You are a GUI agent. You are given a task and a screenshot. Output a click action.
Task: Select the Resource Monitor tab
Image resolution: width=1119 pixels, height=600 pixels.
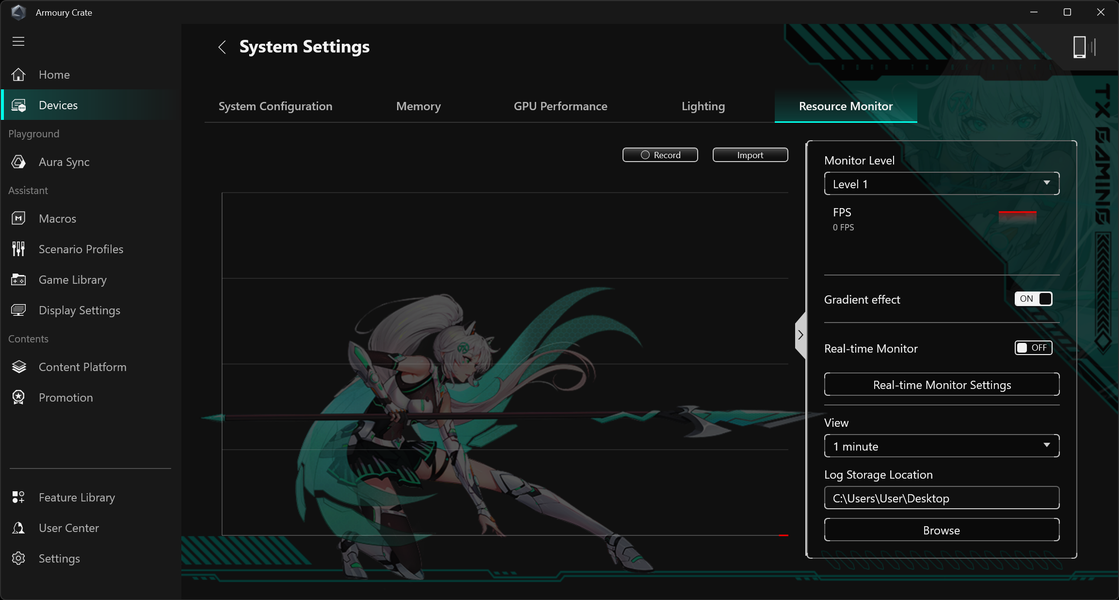click(846, 106)
